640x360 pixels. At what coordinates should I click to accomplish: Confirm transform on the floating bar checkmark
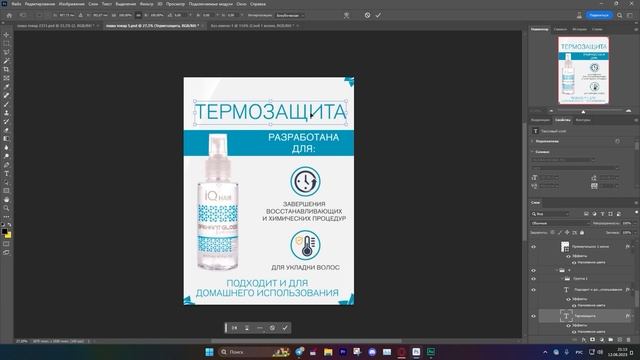coord(285,328)
